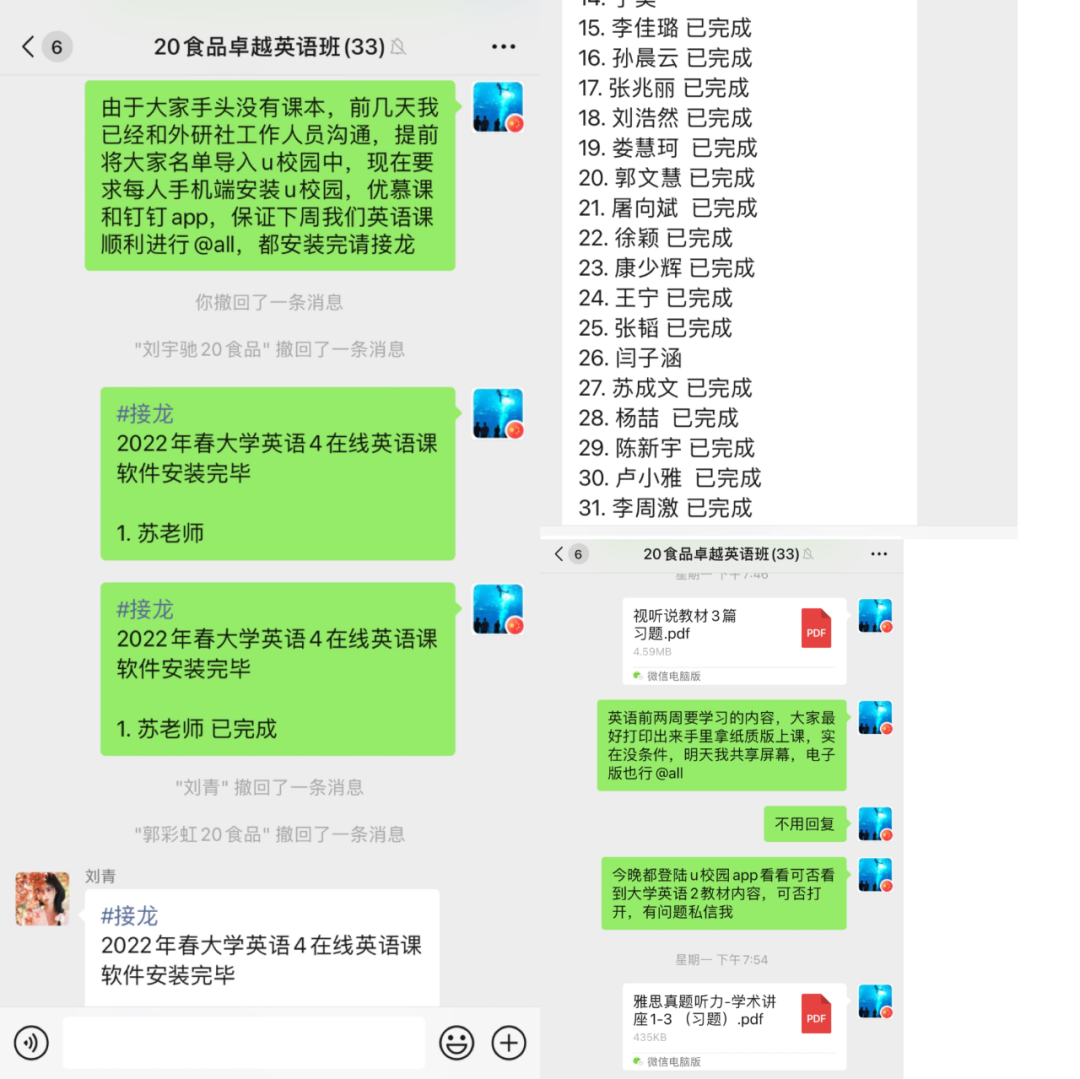Open three-dot menu in the lower right chat
The width and height of the screenshot is (1080, 1079).
pyautogui.click(x=879, y=554)
